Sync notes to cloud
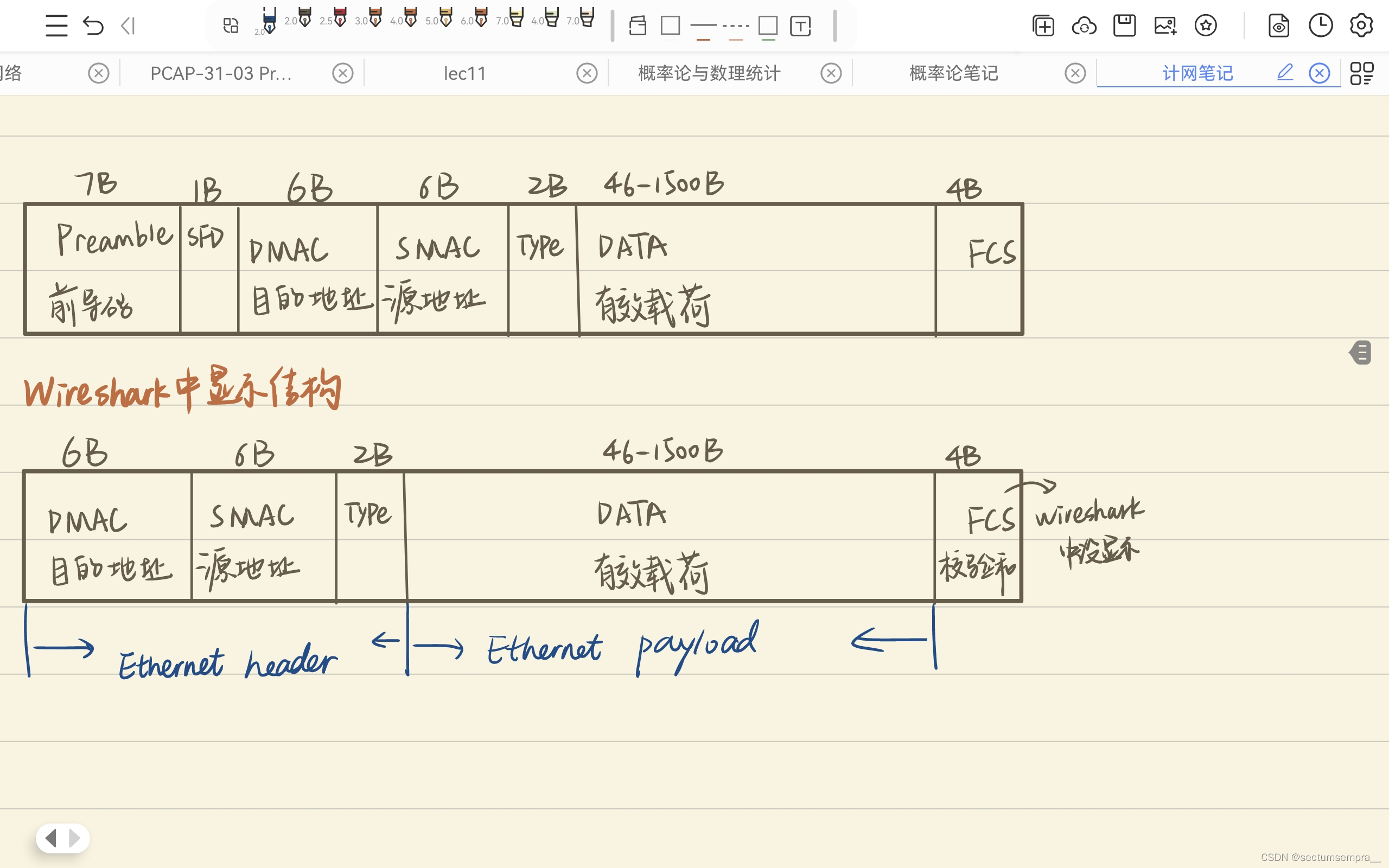This screenshot has height=868, width=1389. 1084,26
